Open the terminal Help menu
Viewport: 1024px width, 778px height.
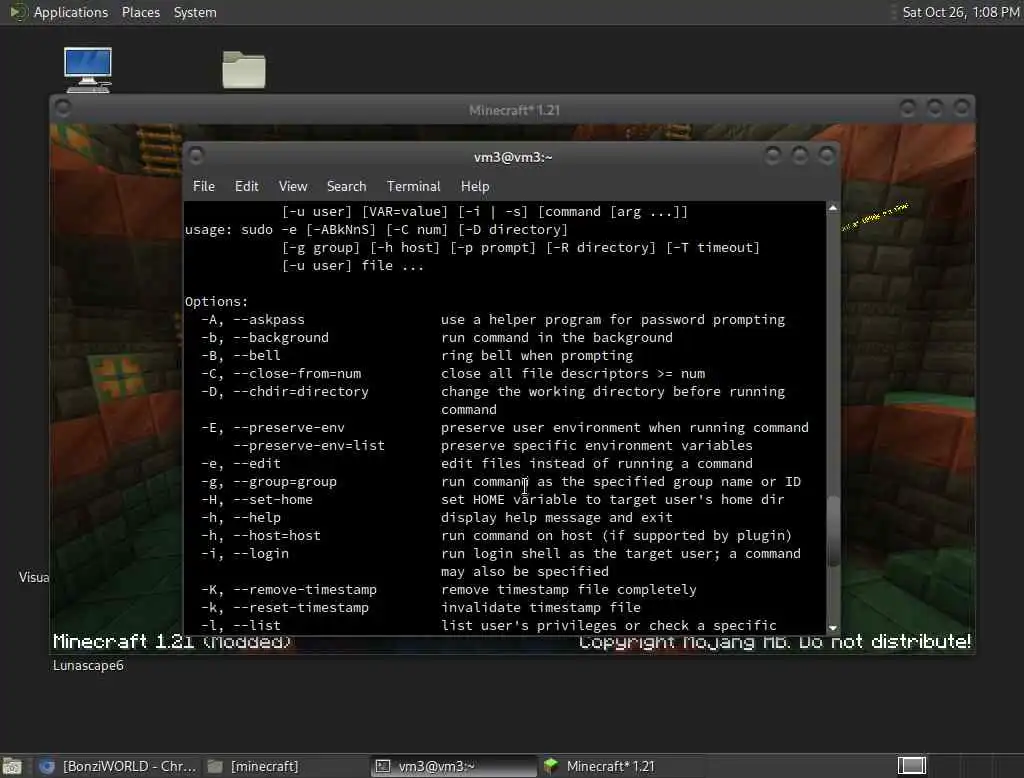click(475, 186)
